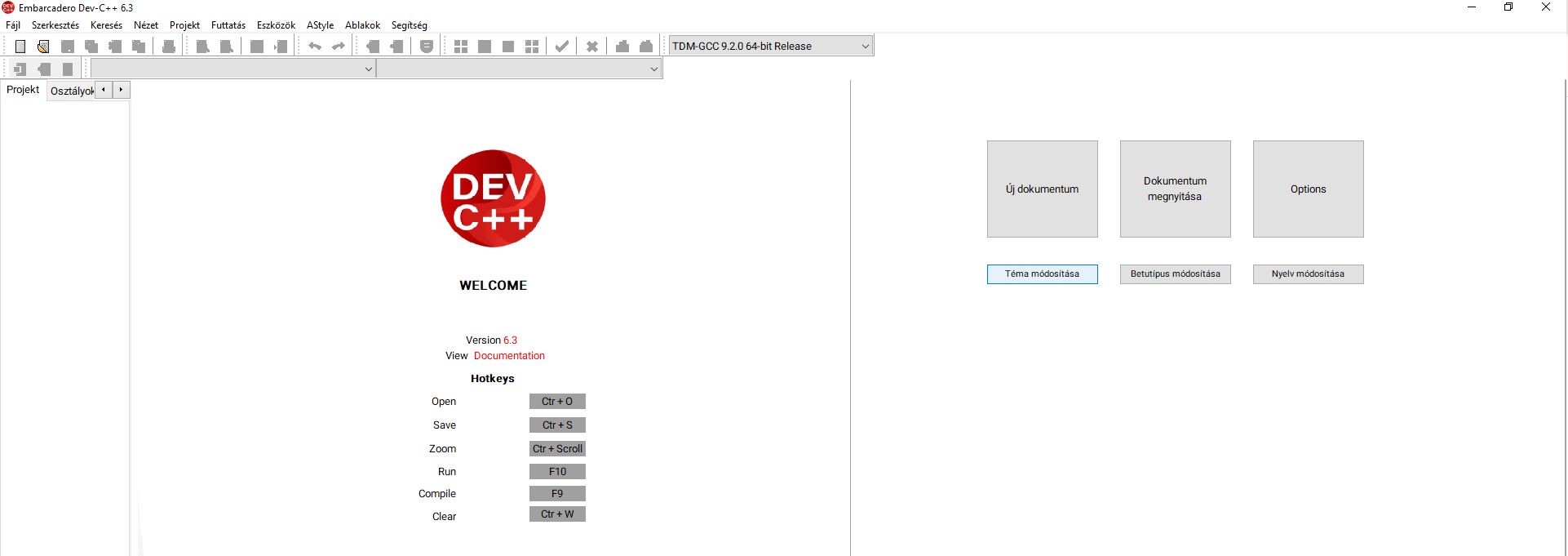Click the WELCOME heading text
Viewport: 1568px width, 556px height.
pos(493,286)
